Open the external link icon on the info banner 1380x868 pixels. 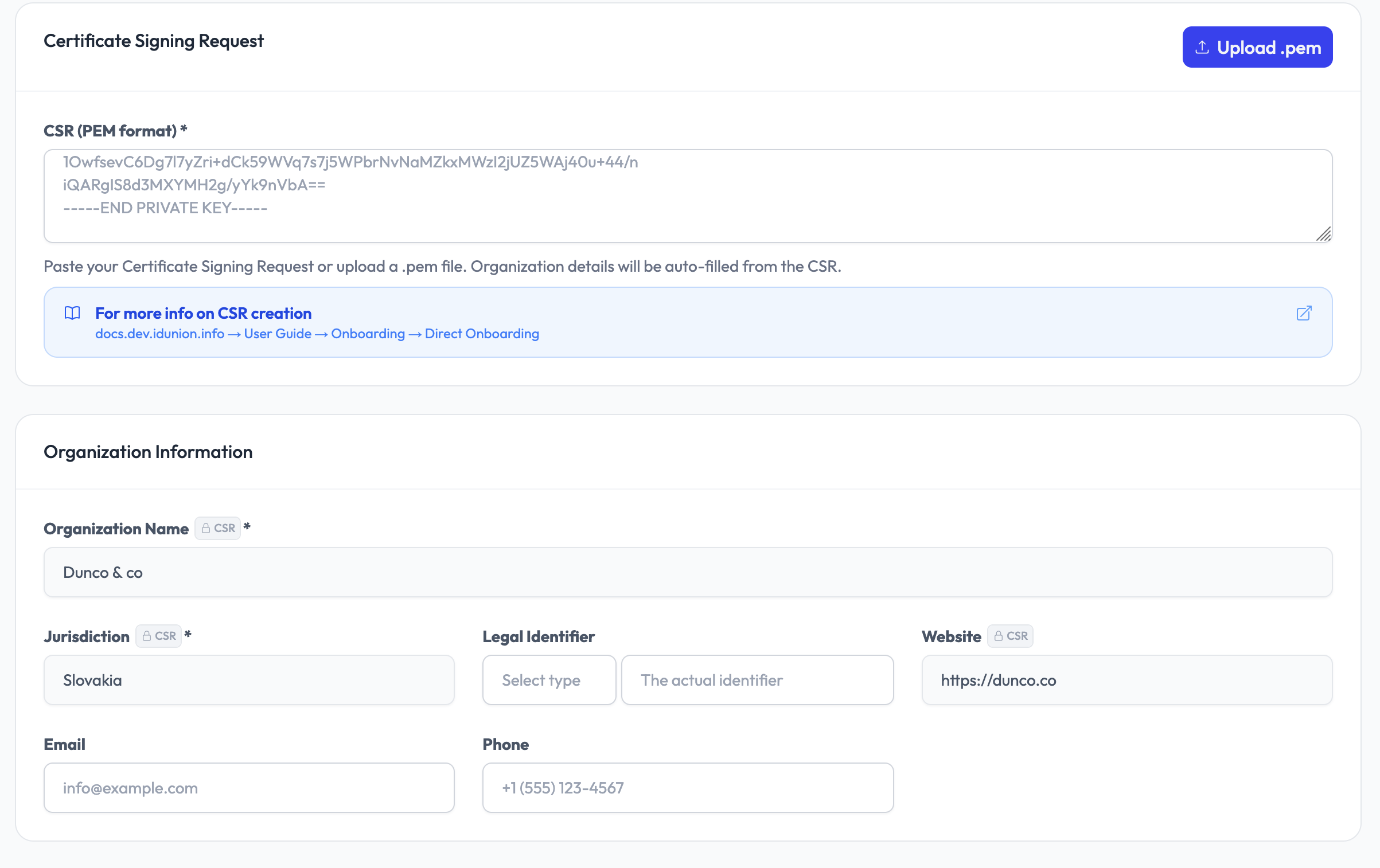pos(1304,314)
